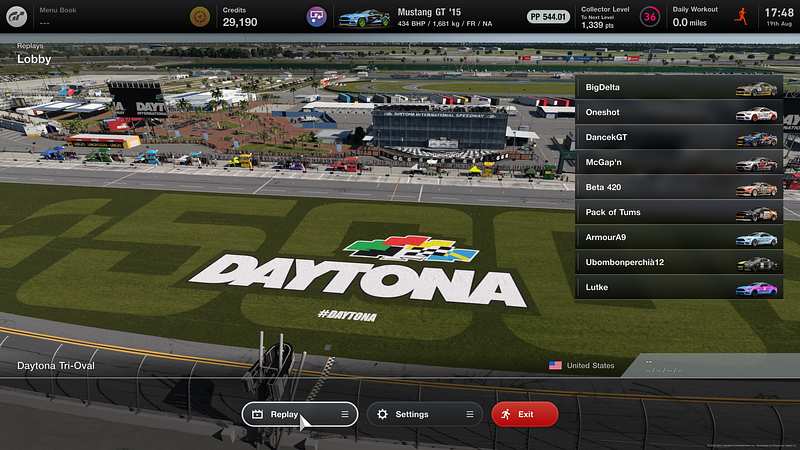Click BigDelta's car thumbnail
800x450 pixels.
click(756, 89)
